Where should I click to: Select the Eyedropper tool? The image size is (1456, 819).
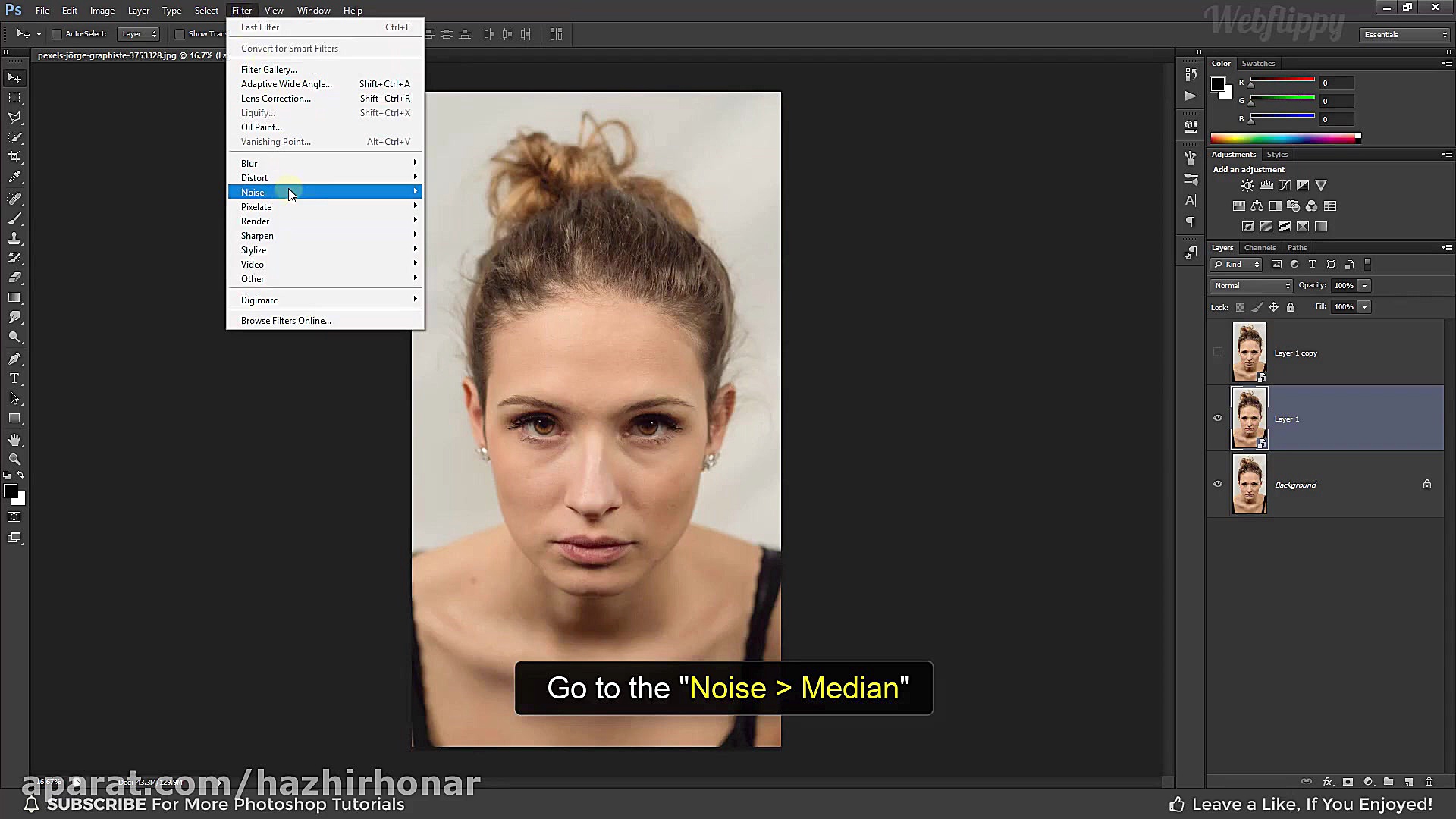[14, 177]
